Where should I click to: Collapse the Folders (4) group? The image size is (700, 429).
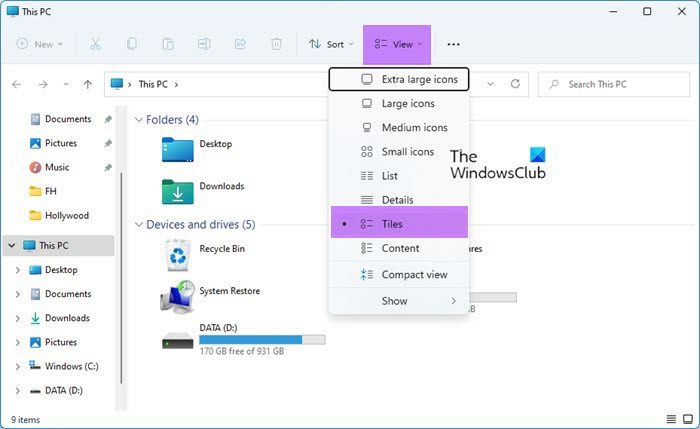139,120
